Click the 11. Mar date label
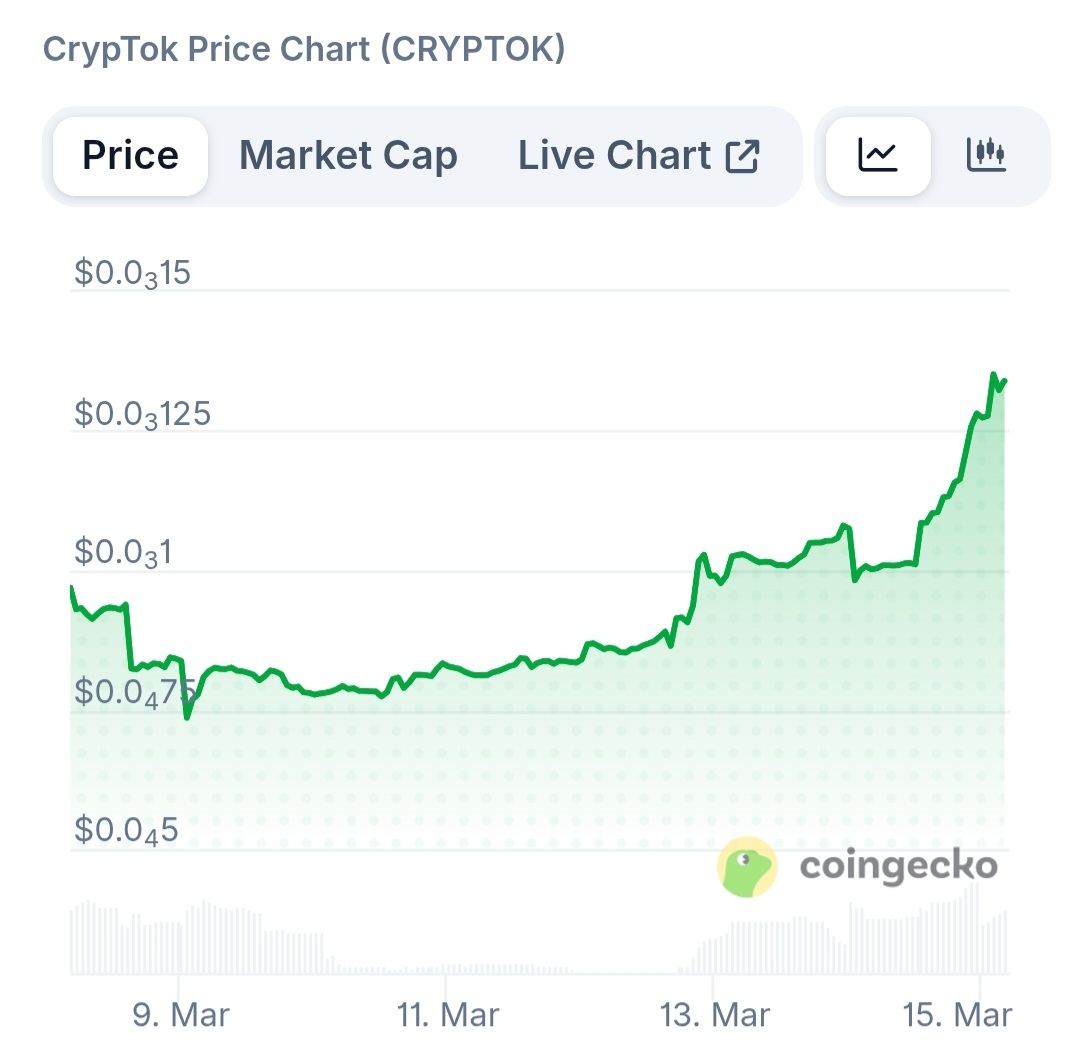The height and width of the screenshot is (1057, 1080). click(x=448, y=1016)
